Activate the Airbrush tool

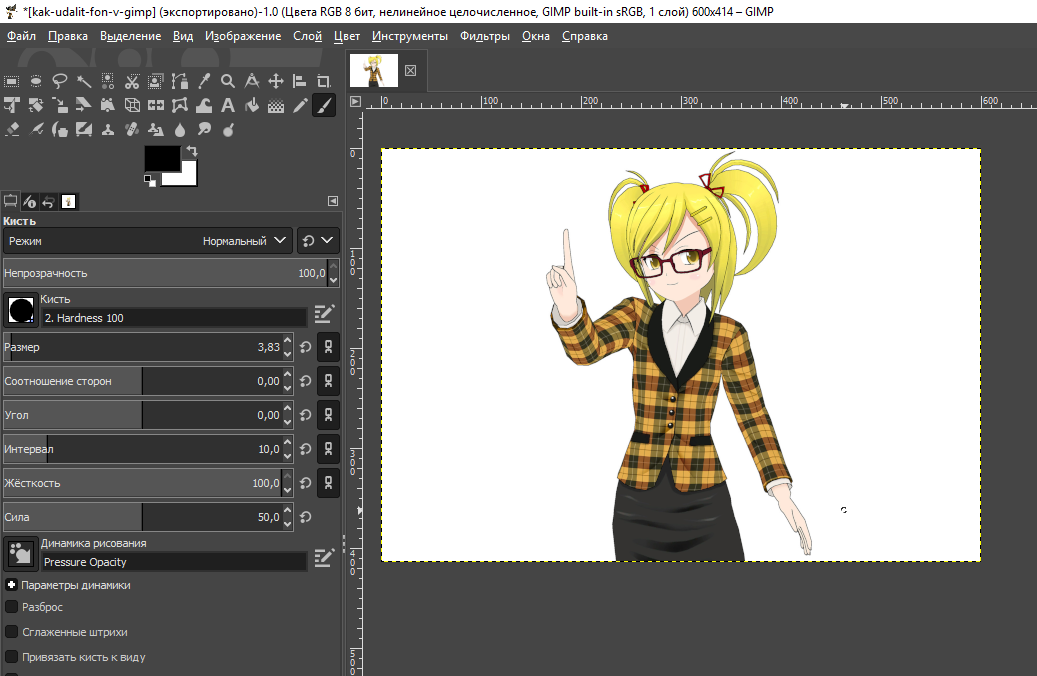[36, 130]
